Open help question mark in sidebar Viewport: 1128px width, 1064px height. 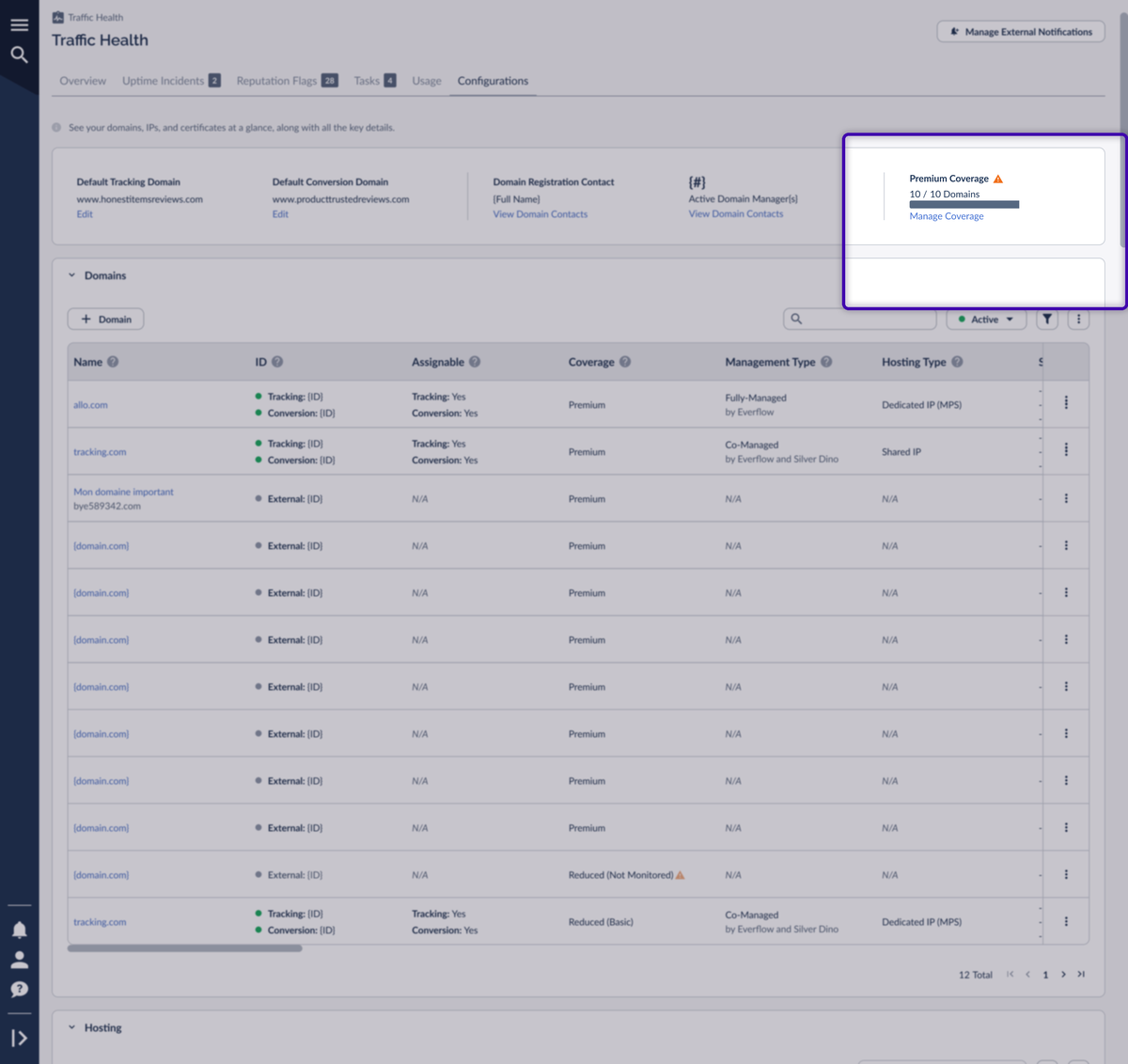[19, 990]
